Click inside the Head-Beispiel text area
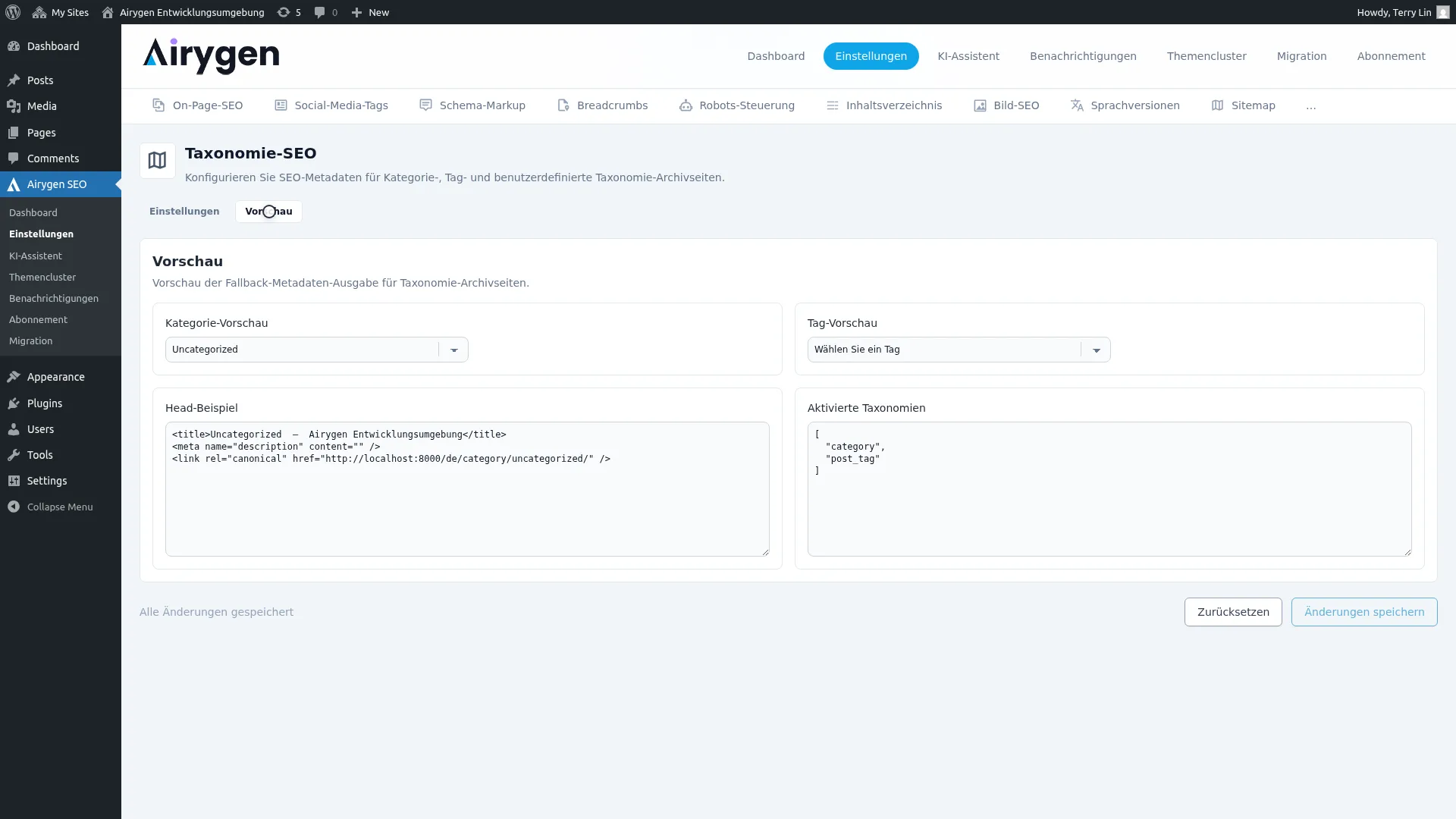Viewport: 1456px width, 819px height. (x=467, y=489)
